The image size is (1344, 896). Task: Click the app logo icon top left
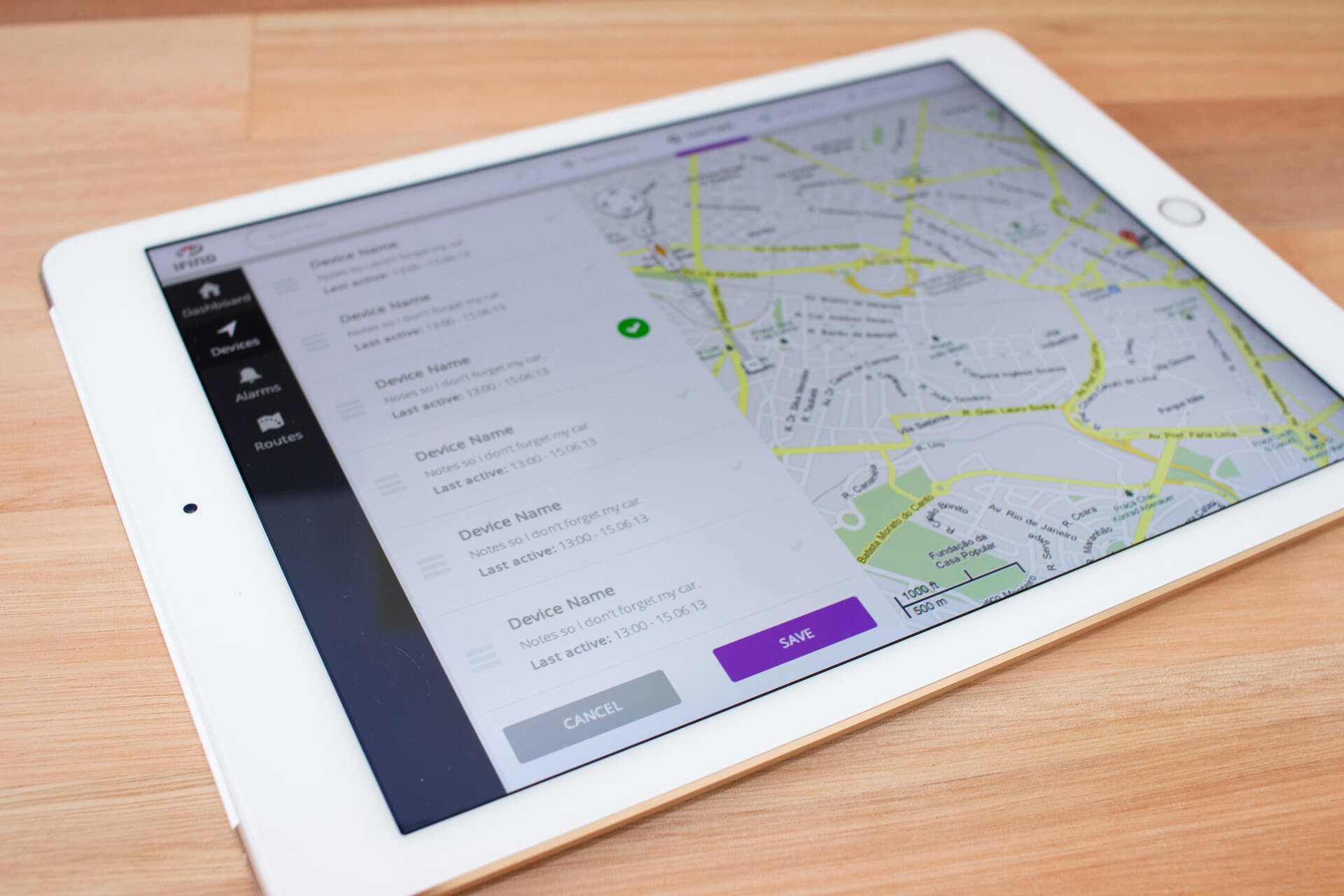192,253
